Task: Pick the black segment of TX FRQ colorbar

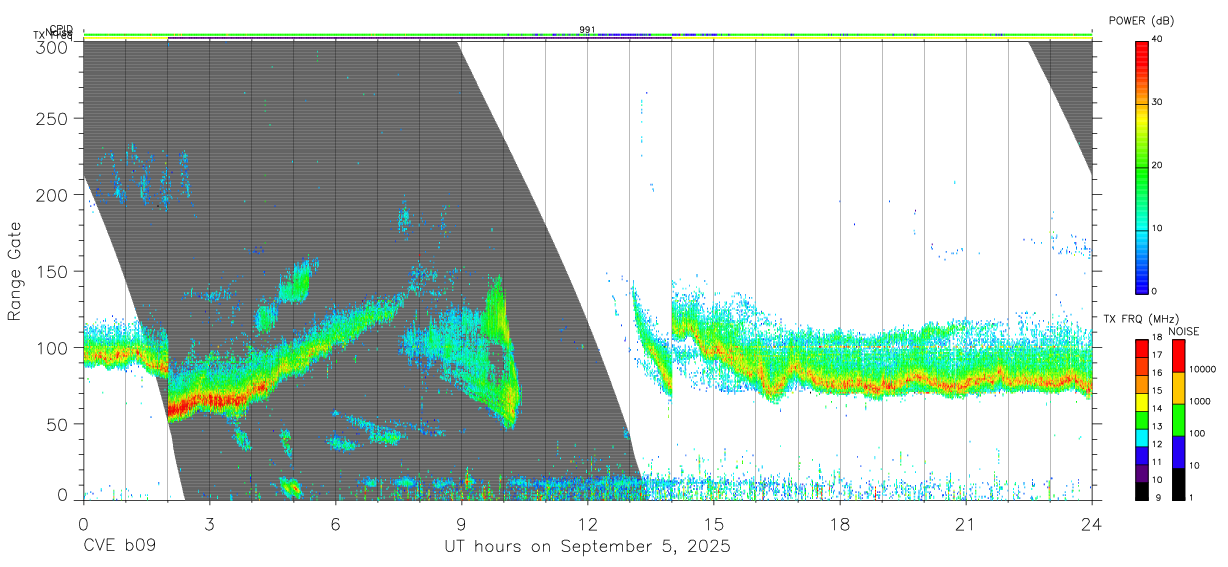Action: point(1142,489)
